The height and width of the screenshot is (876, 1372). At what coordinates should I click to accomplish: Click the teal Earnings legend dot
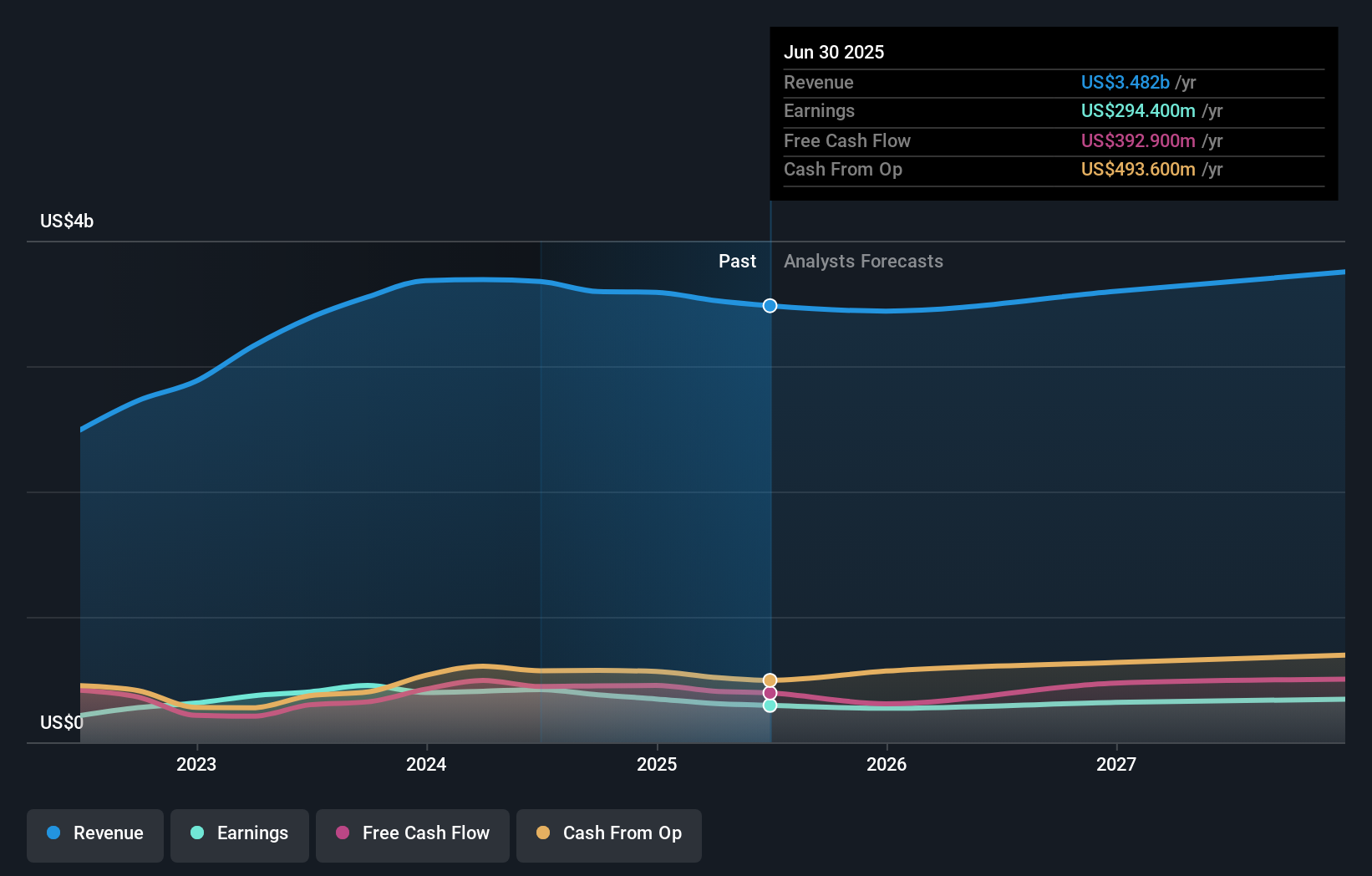coord(196,833)
